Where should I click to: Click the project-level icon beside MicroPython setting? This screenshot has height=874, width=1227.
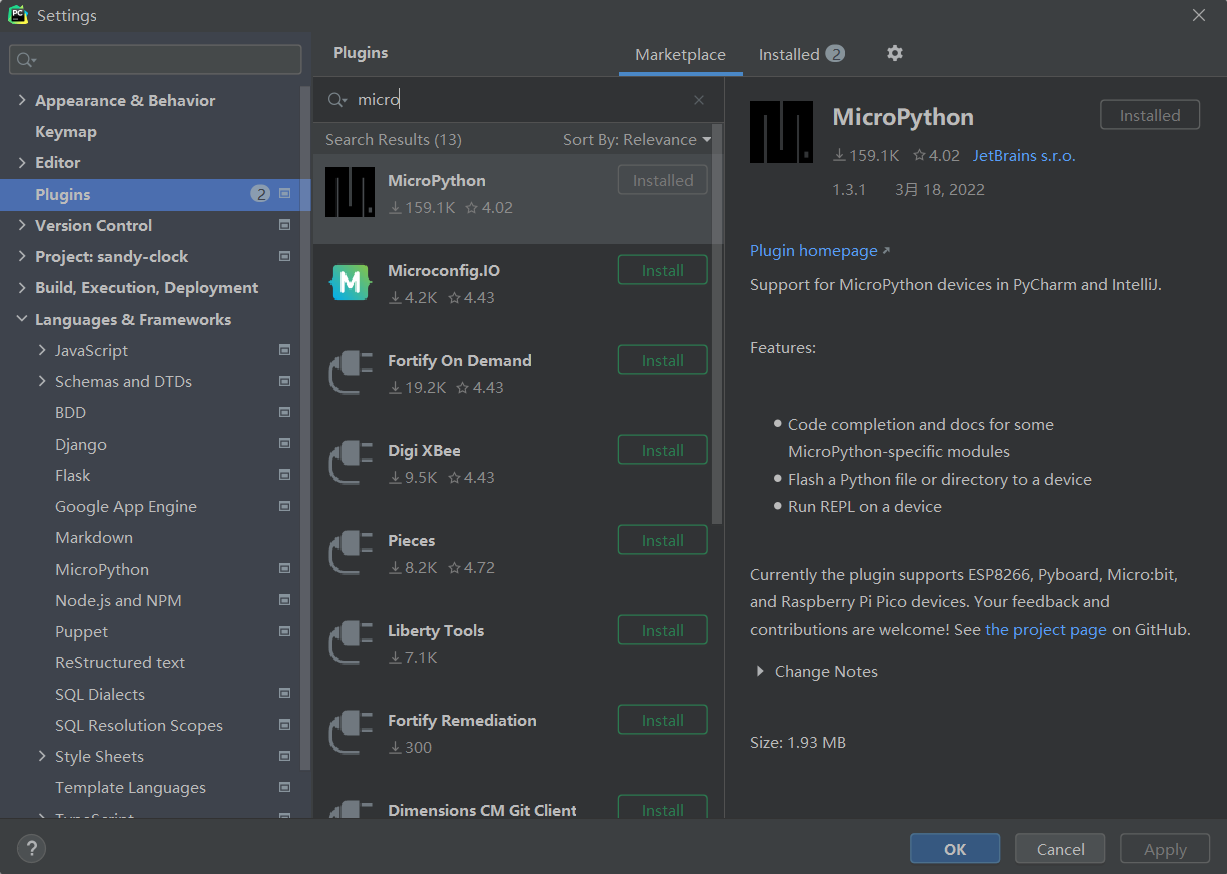[x=285, y=569]
